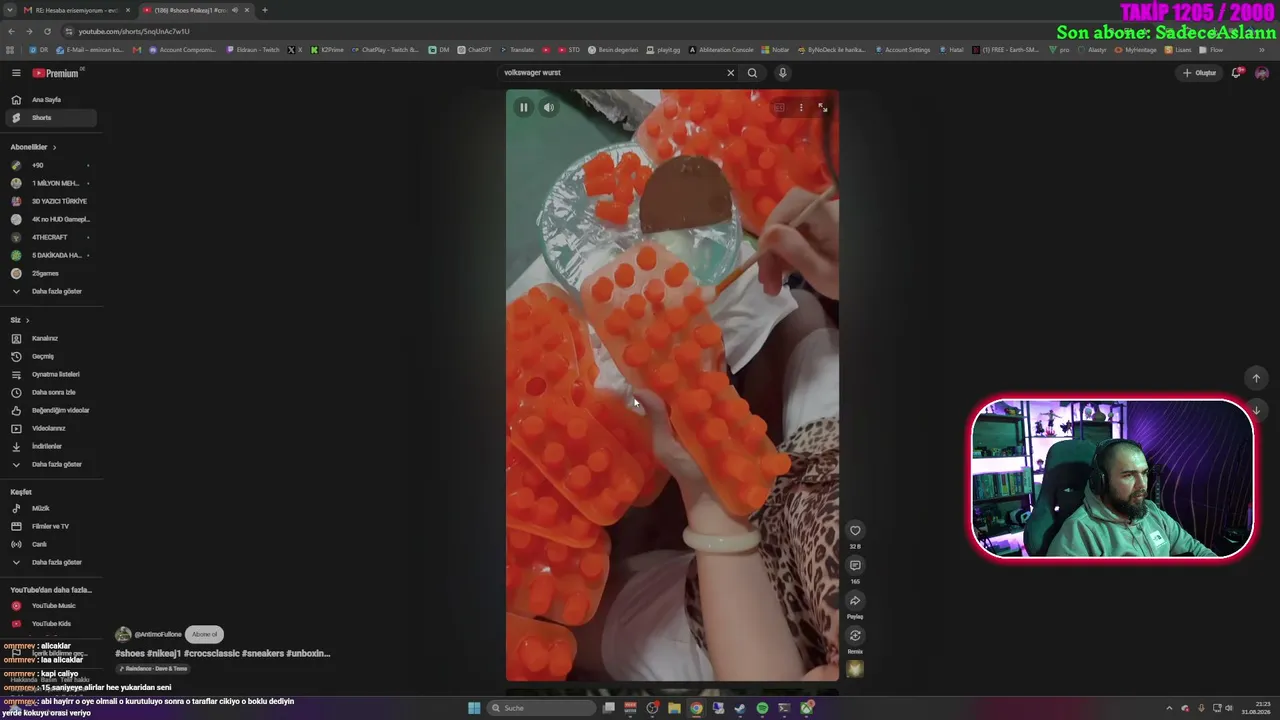Like the Short with the heart icon
Image resolution: width=1280 pixels, height=720 pixels.
click(x=855, y=530)
